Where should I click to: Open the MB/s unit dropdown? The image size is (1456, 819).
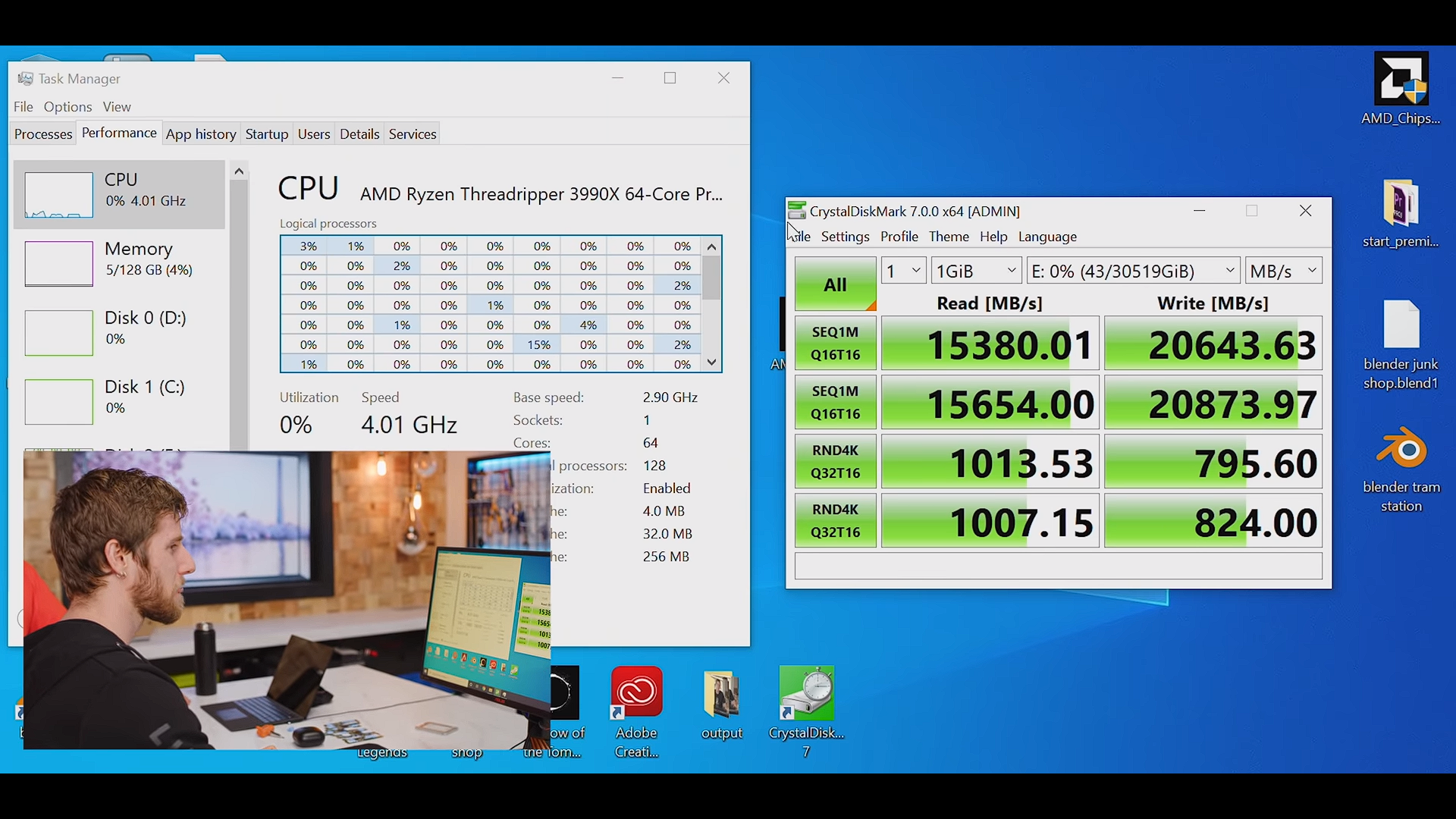coord(1283,271)
